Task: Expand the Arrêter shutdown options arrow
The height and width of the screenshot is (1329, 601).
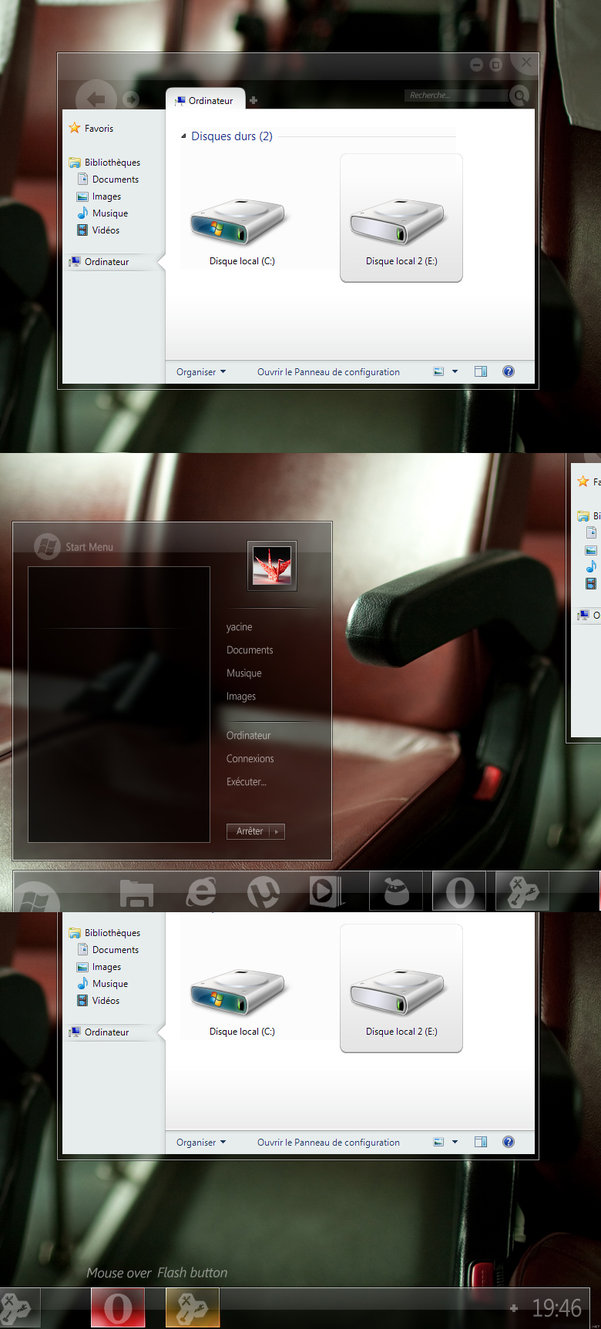Action: [x=277, y=831]
